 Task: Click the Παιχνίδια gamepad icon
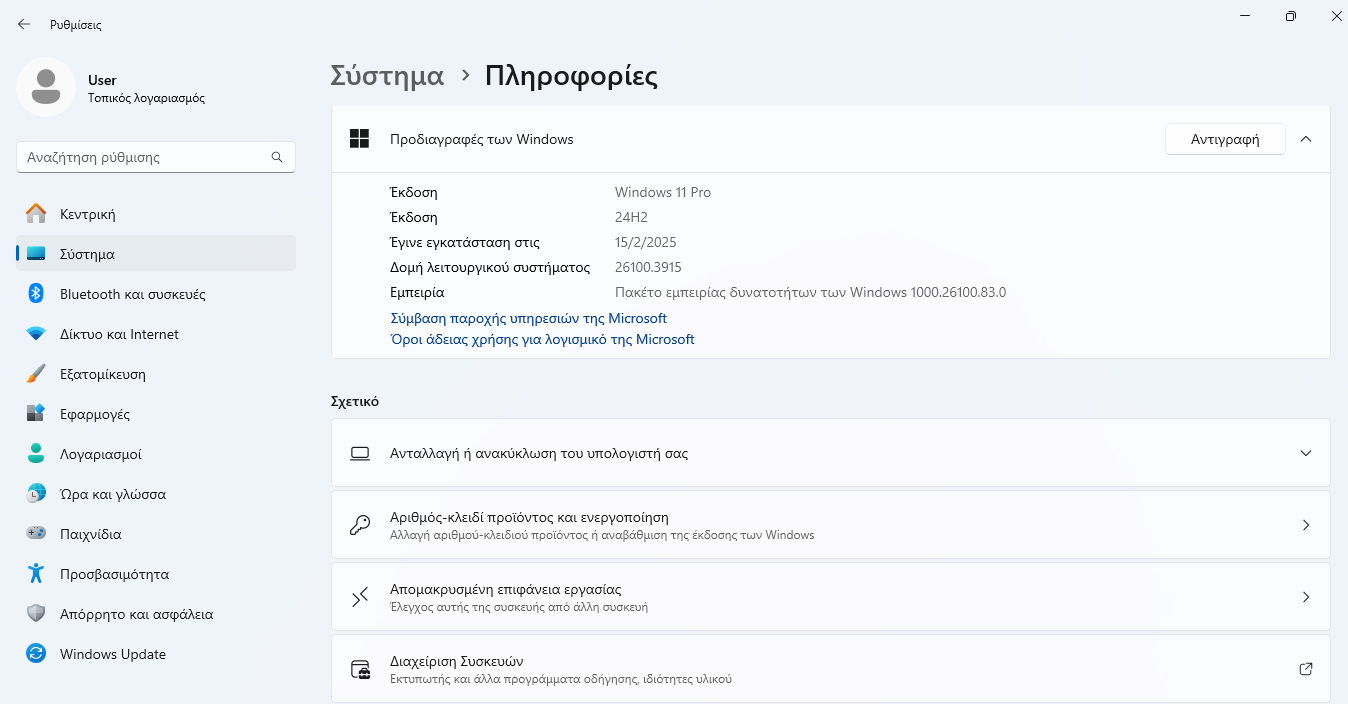(36, 534)
